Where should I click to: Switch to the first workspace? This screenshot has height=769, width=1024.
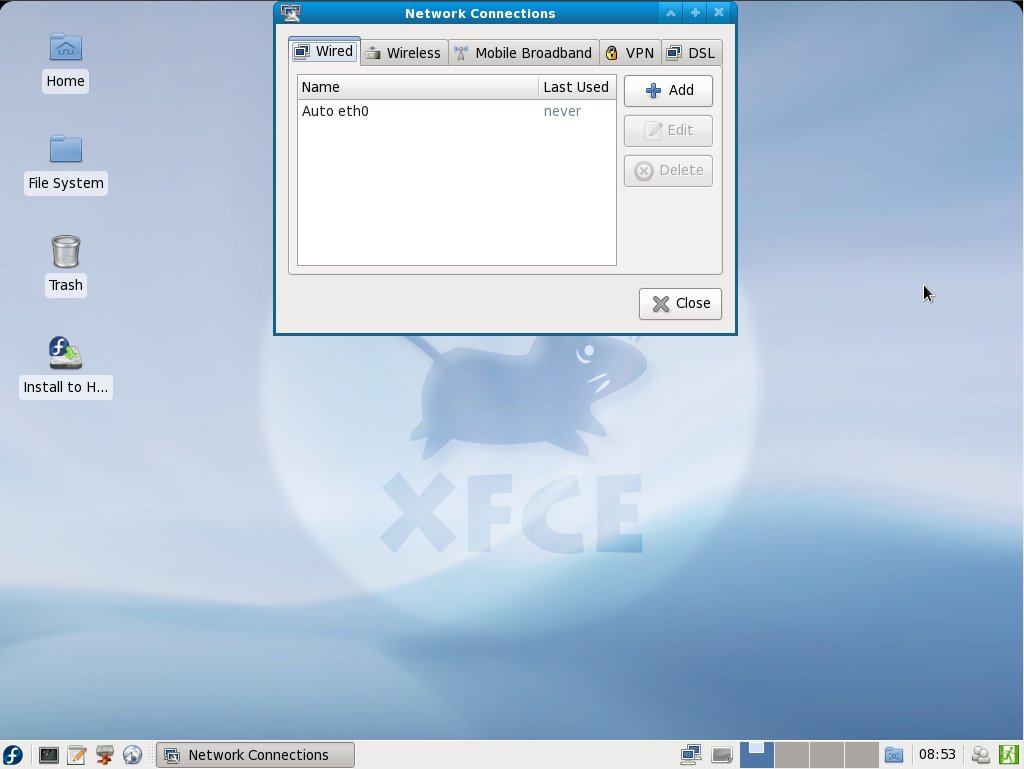tap(756, 755)
